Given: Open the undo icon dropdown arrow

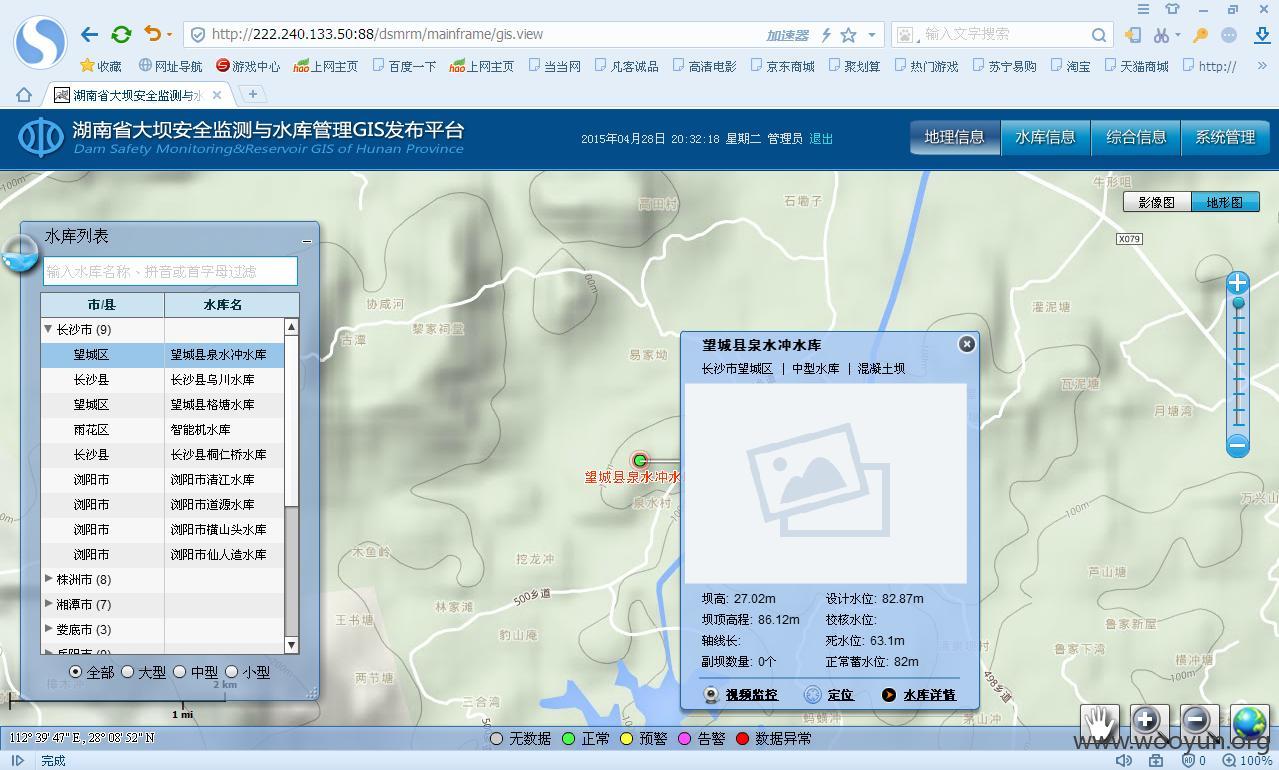Looking at the screenshot, I should [169, 35].
